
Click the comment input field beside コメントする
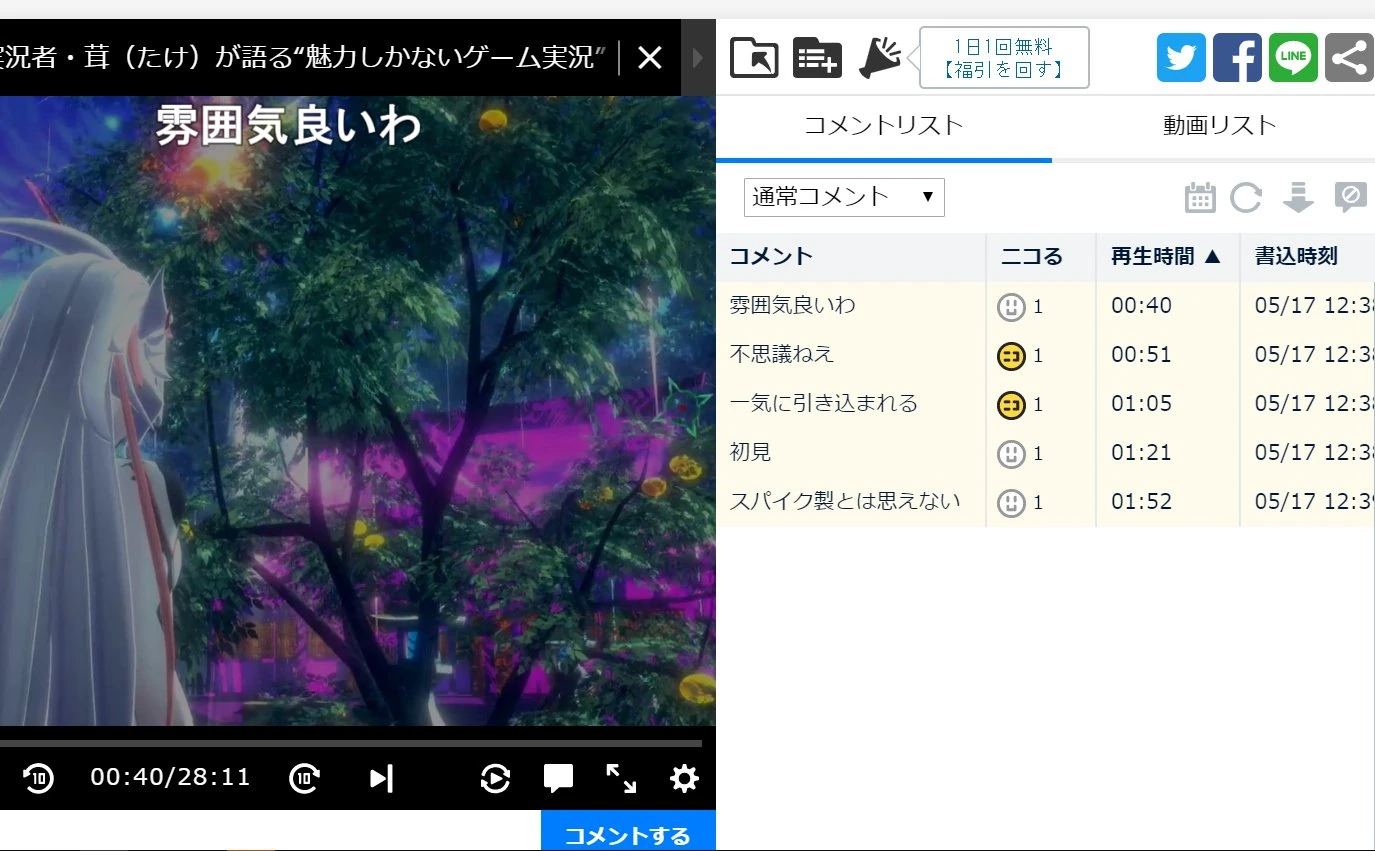tap(270, 832)
